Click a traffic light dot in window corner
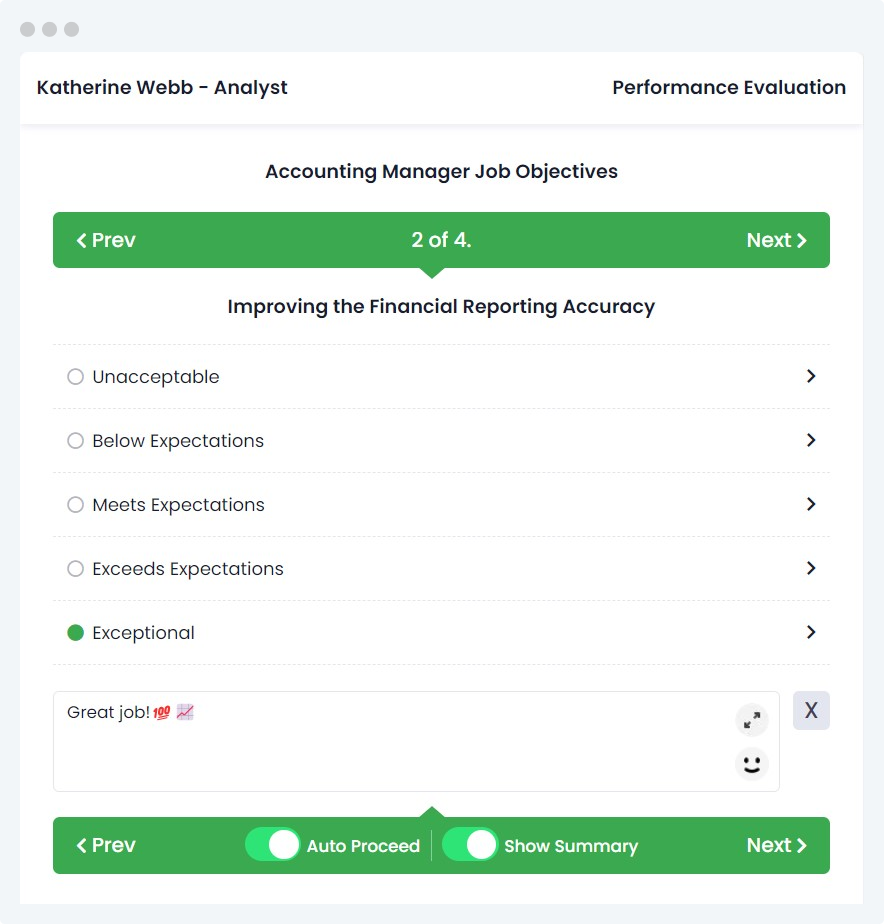The image size is (884, 924). pyautogui.click(x=28, y=29)
